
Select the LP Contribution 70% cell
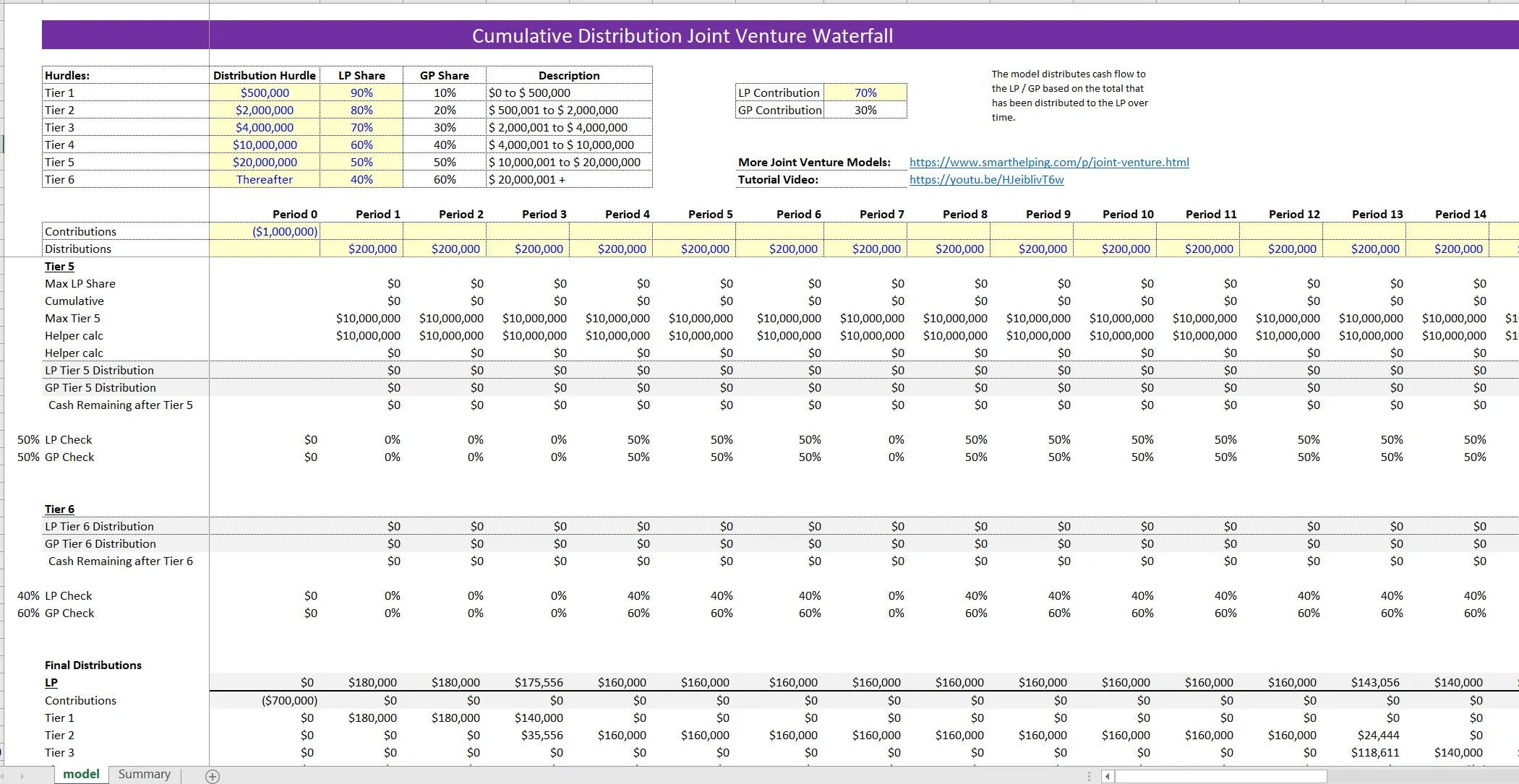pos(865,92)
